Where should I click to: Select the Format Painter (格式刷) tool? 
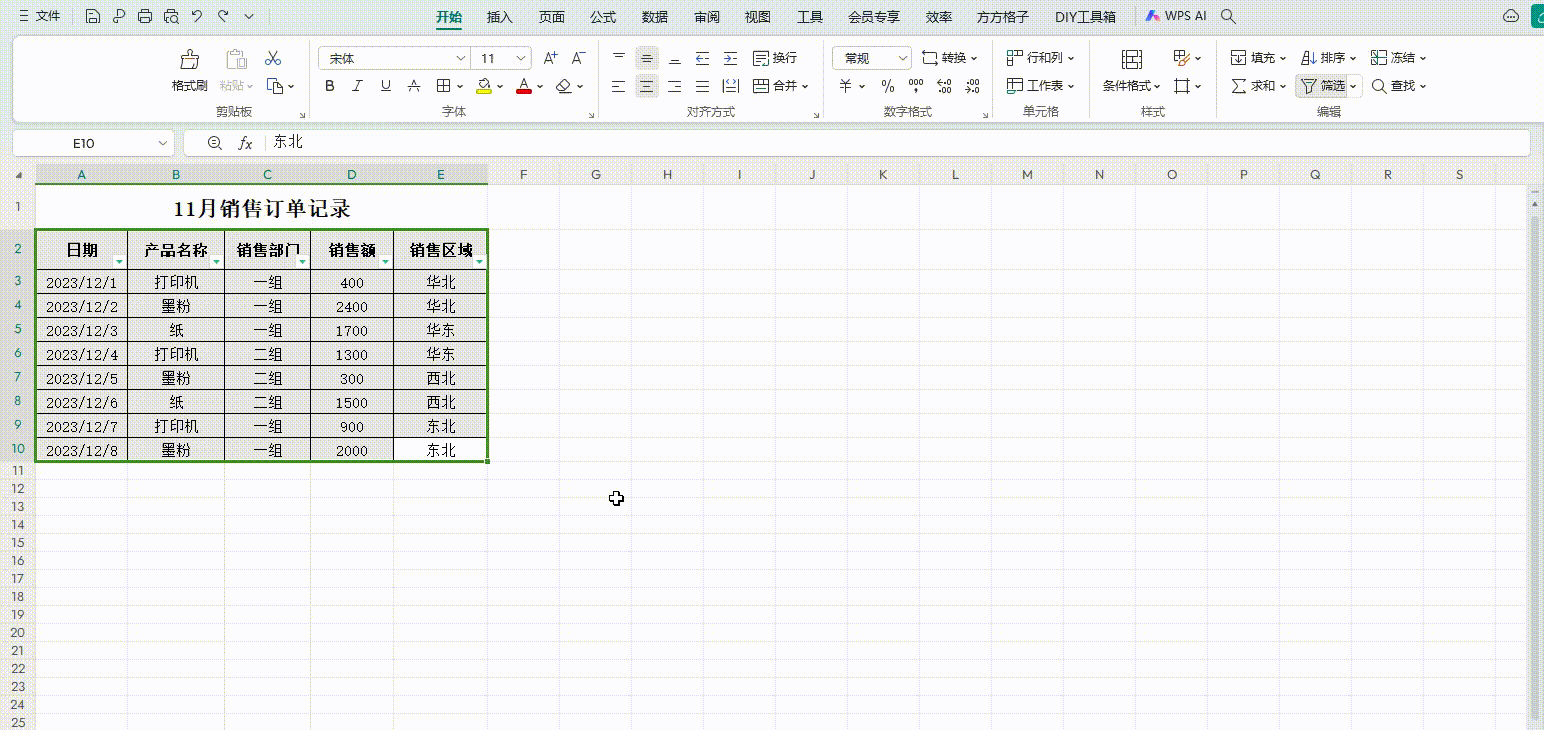click(189, 70)
